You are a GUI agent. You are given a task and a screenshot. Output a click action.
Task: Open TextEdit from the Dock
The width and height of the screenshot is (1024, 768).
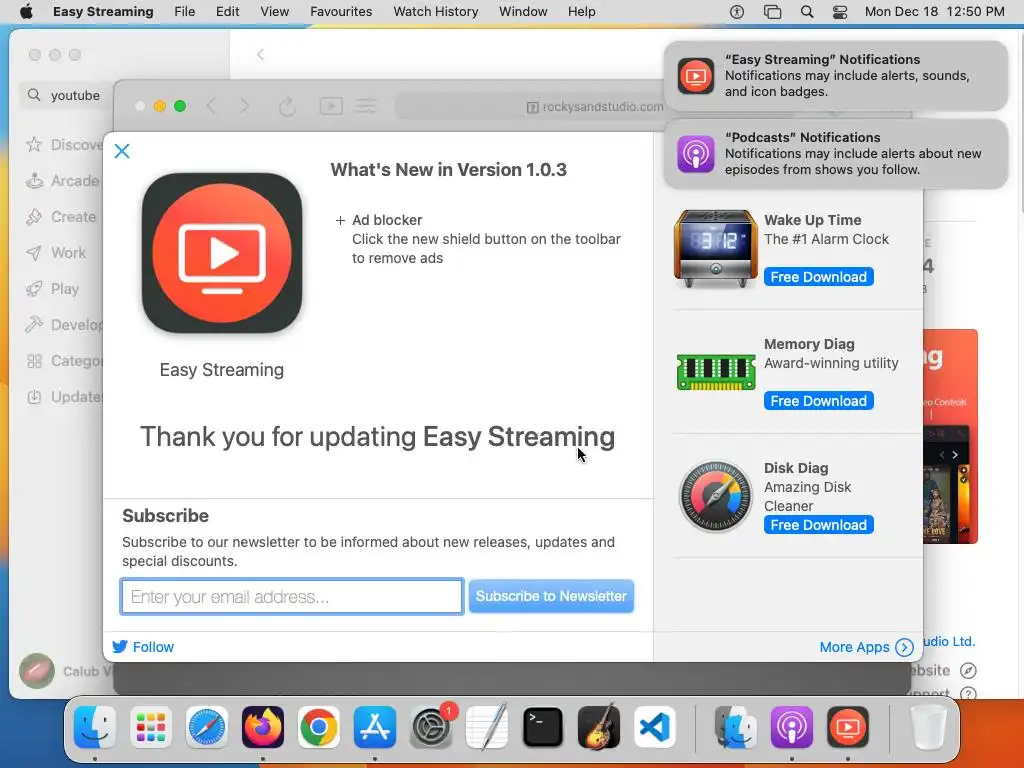point(487,727)
